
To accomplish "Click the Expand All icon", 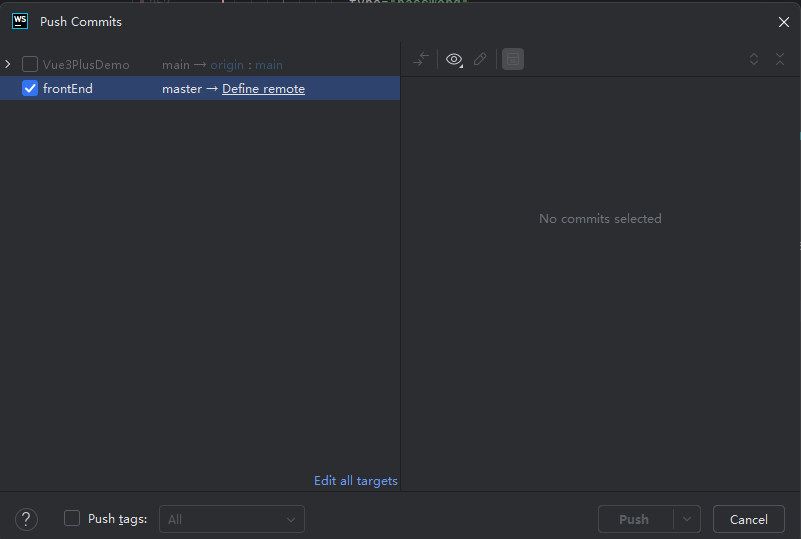I will pyautogui.click(x=753, y=59).
